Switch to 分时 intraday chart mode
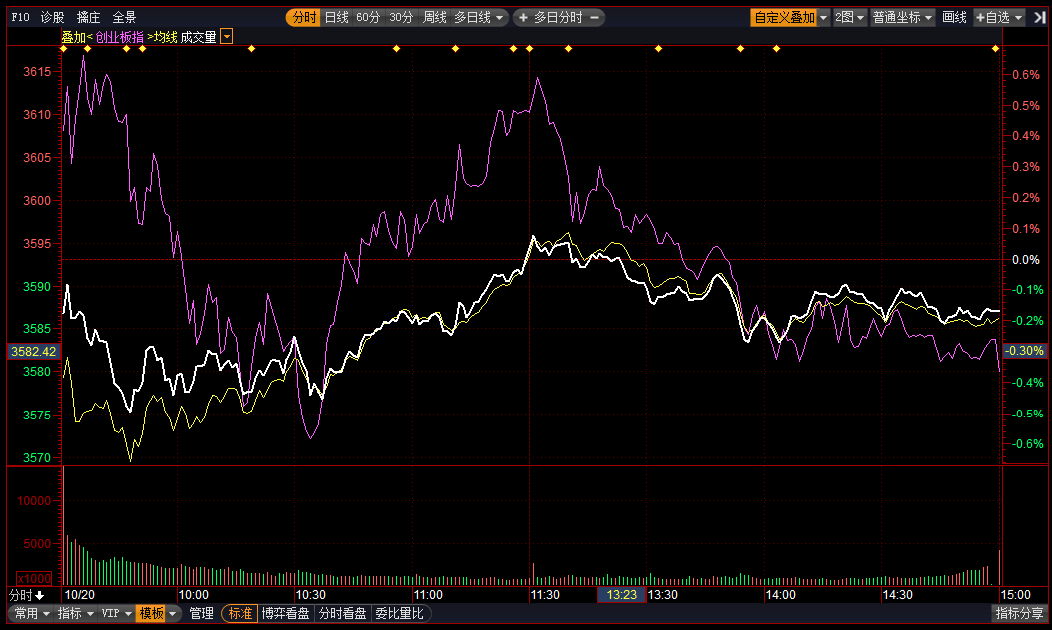 303,17
